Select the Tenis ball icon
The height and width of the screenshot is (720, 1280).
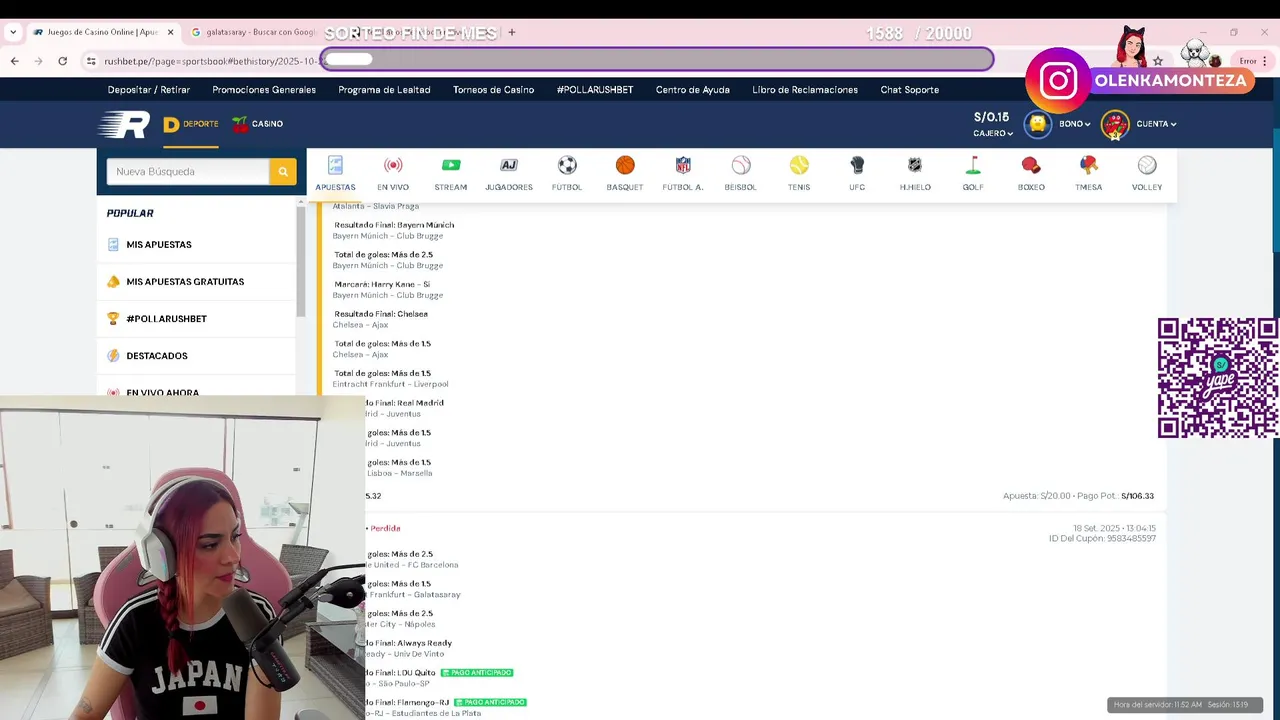pyautogui.click(x=799, y=165)
